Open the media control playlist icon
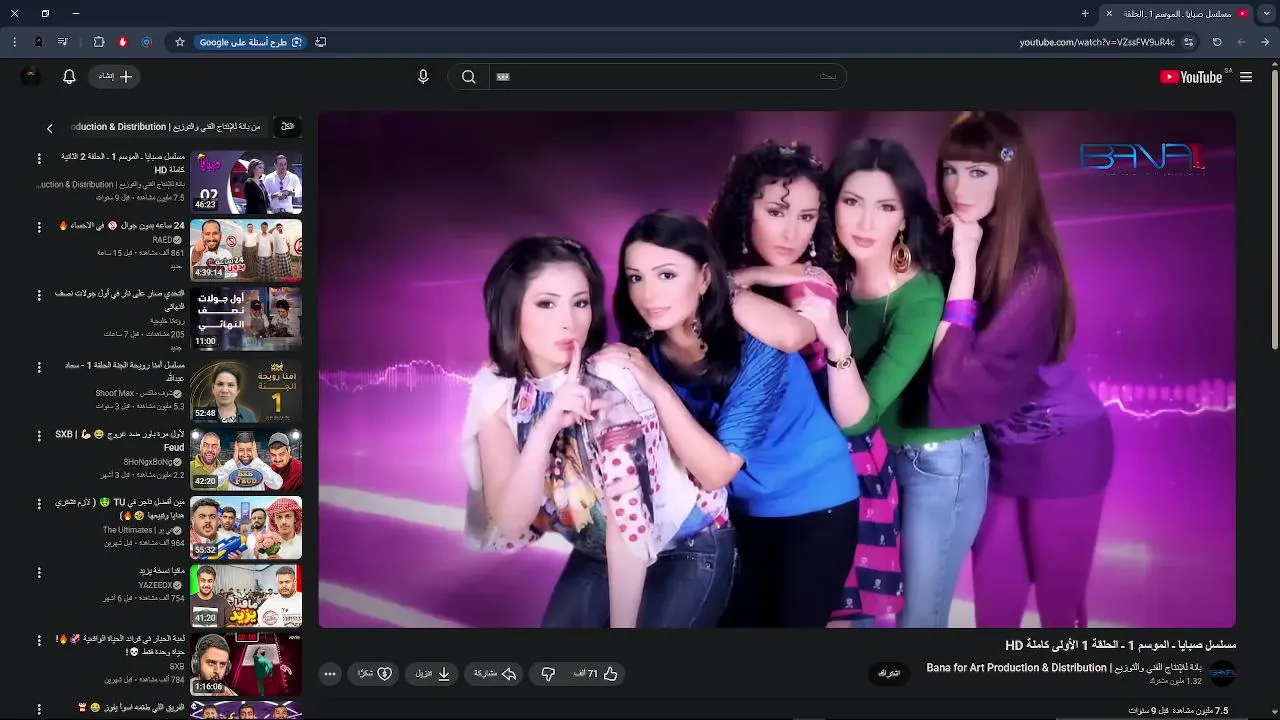 63,42
